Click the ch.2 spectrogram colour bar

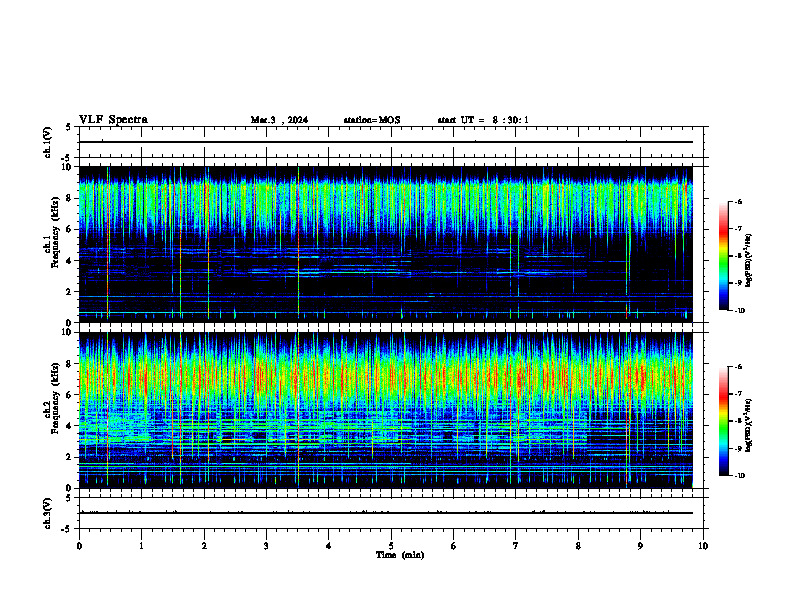click(723, 421)
